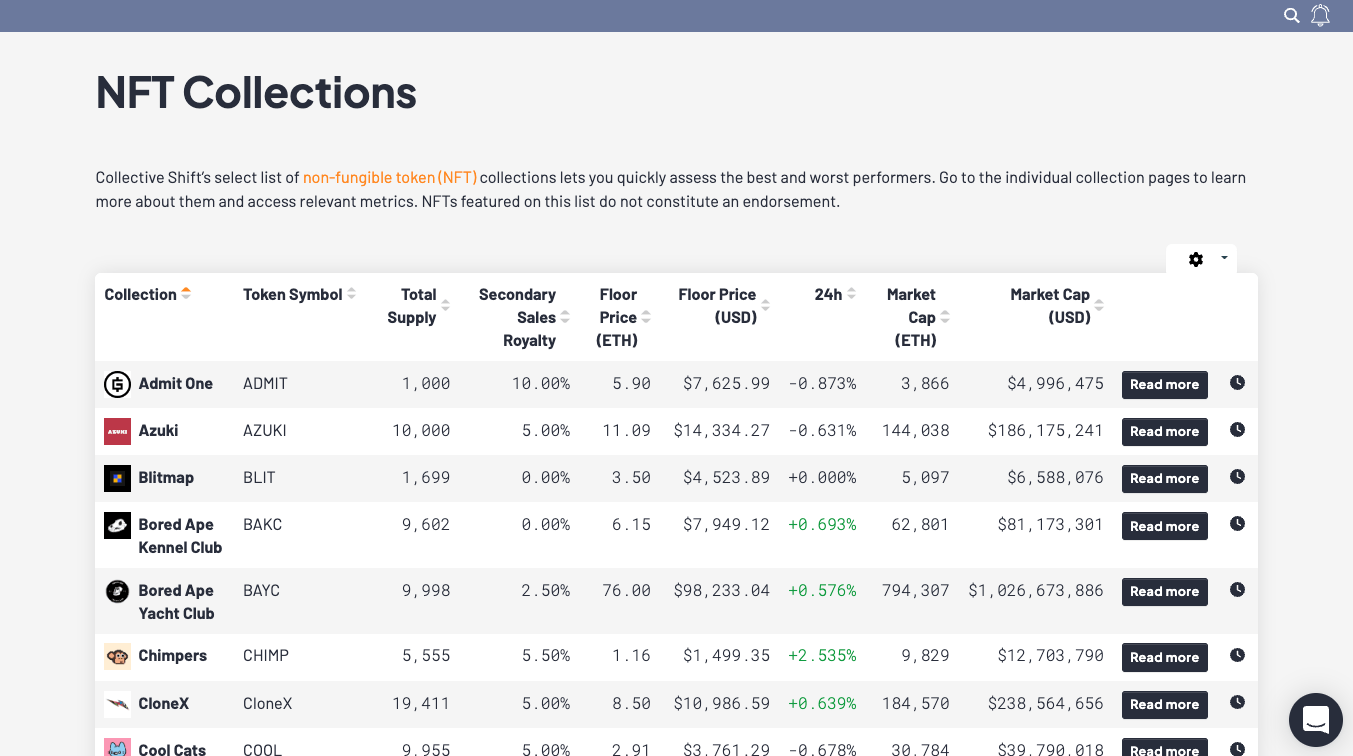The image size is (1353, 756).
Task: Open the non-fungible token (NFT) link
Action: 390,178
